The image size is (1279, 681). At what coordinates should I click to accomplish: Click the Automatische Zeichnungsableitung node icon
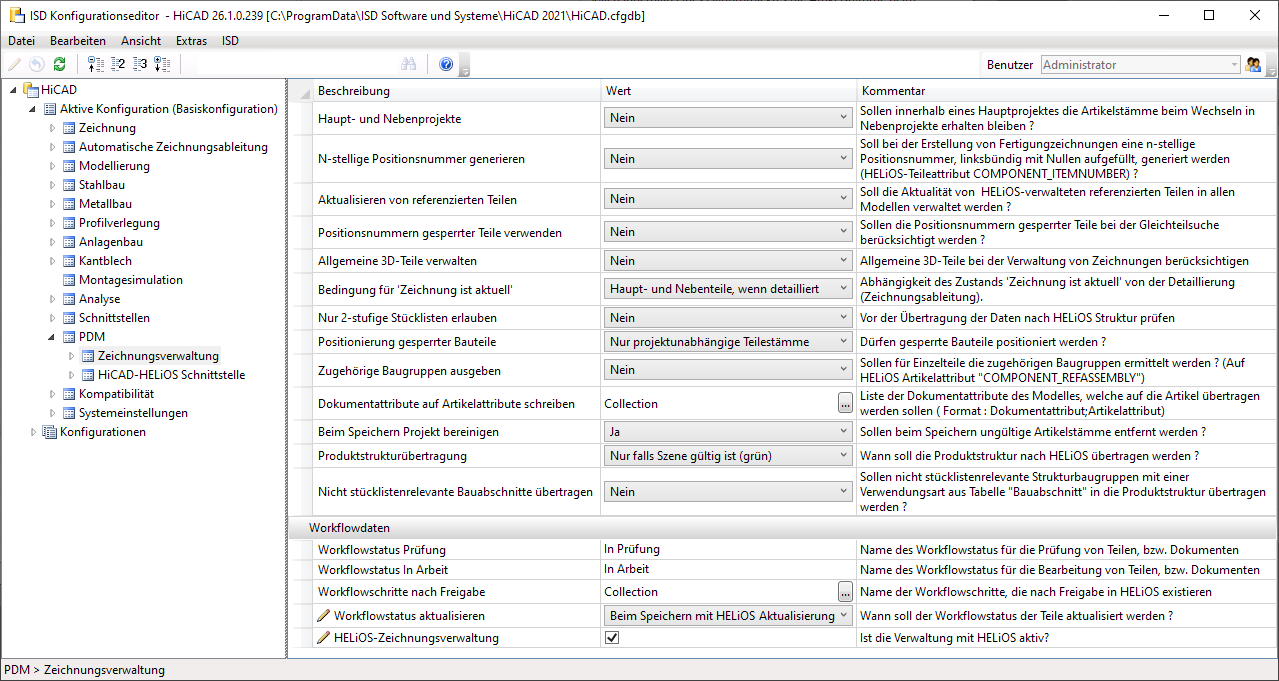69,147
